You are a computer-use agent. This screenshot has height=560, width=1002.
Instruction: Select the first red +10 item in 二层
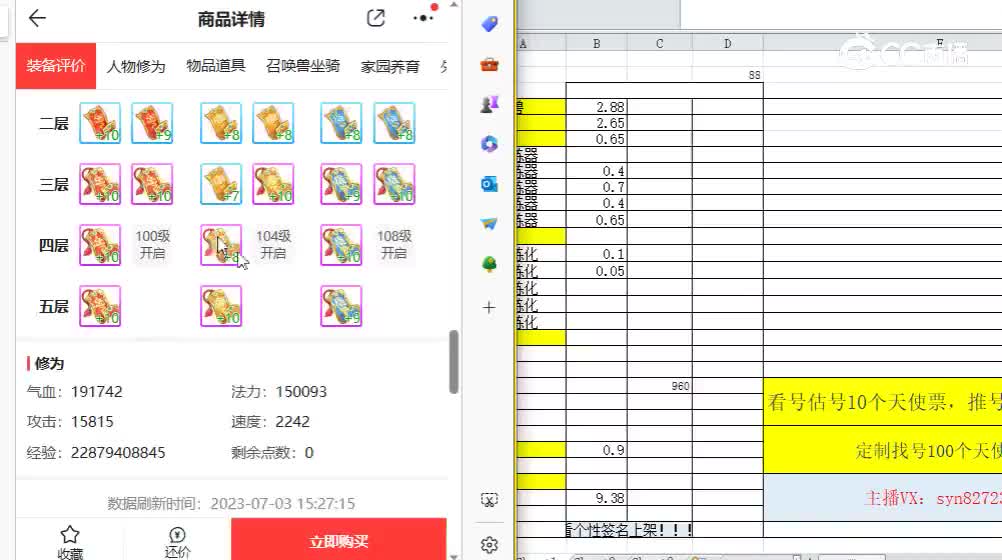pyautogui.click(x=100, y=123)
